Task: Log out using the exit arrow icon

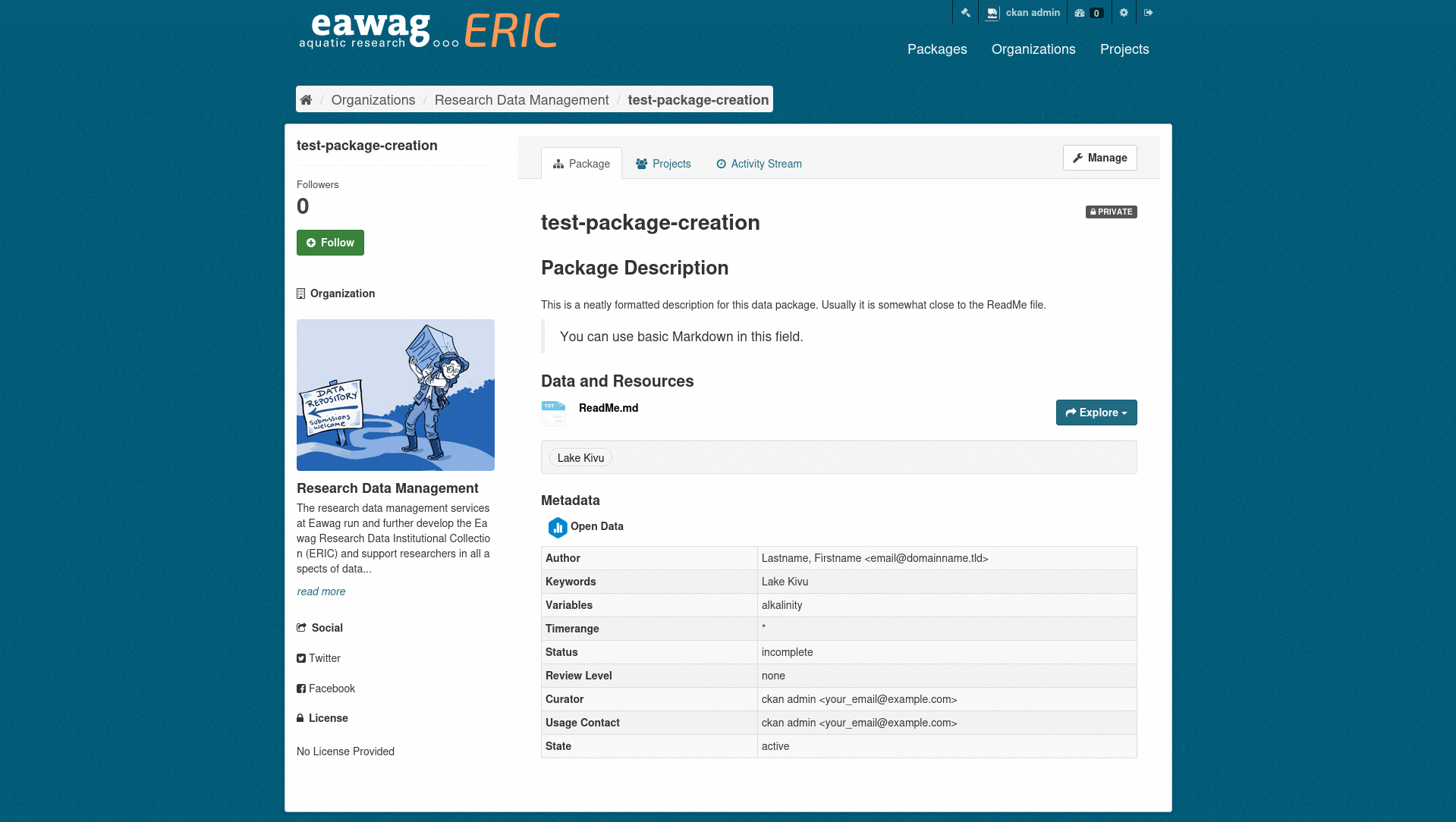Action: 1148,12
